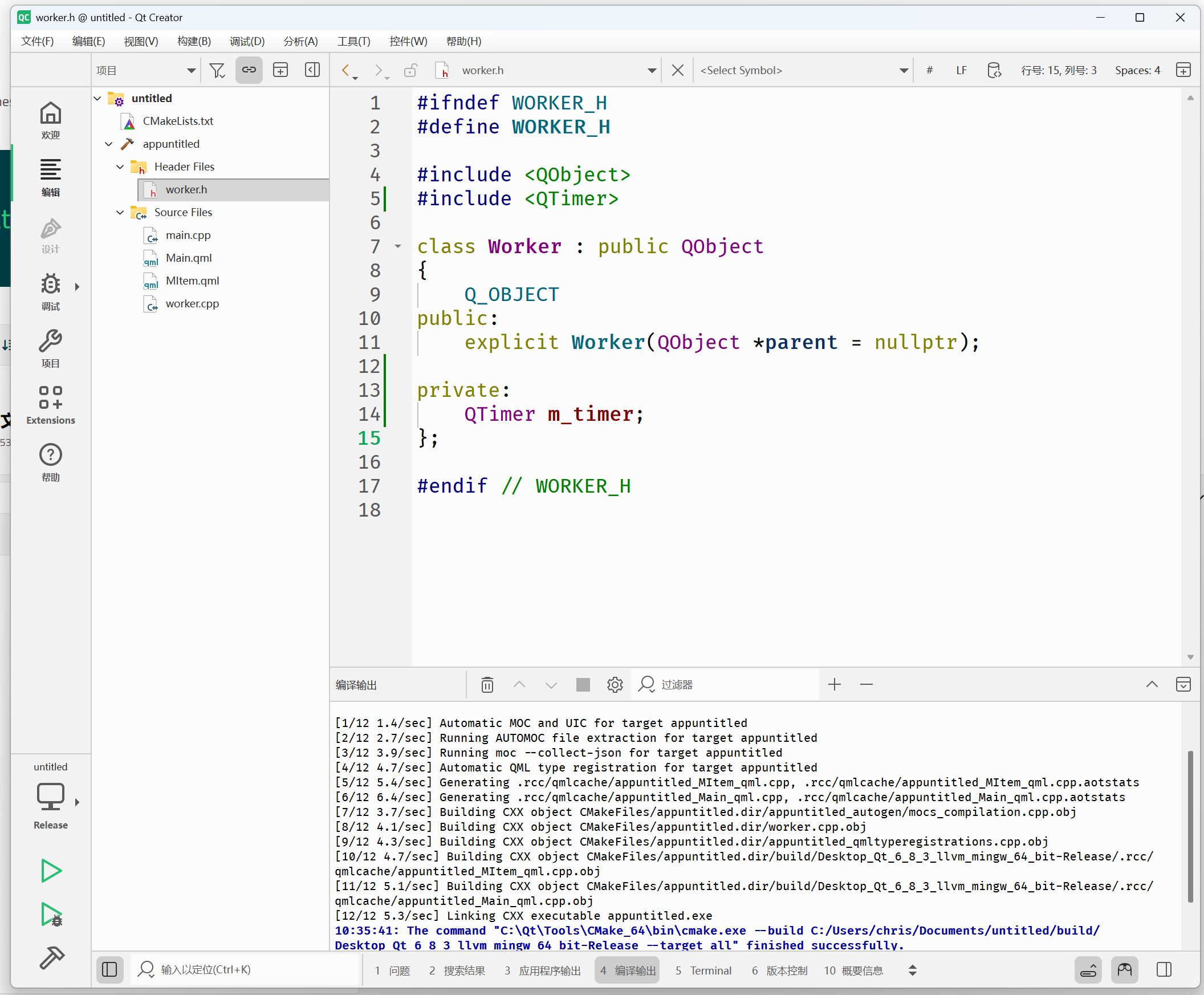
Task: Start debugging with the Run-Debug icon
Action: click(51, 914)
